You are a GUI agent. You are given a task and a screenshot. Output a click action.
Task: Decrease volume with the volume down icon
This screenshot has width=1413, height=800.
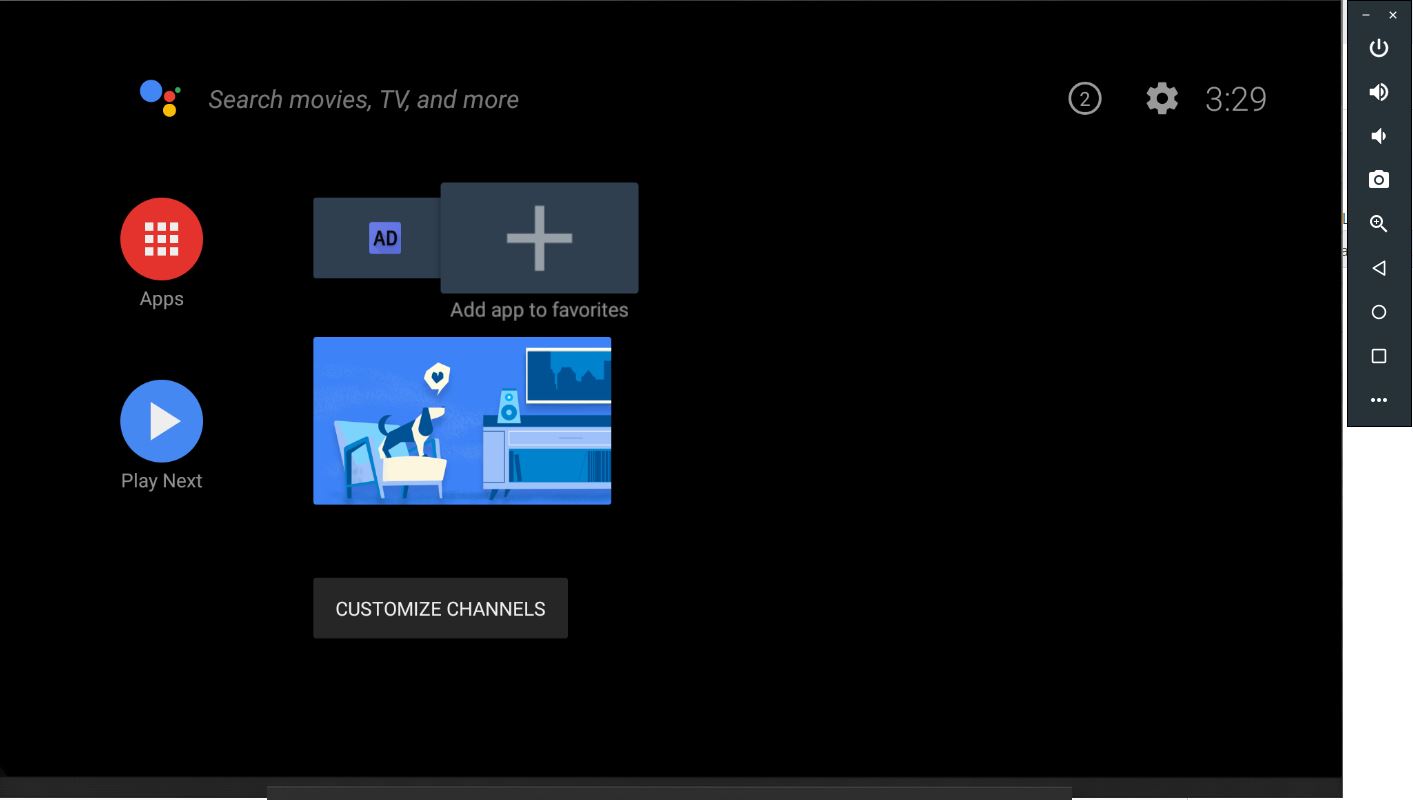click(x=1378, y=135)
